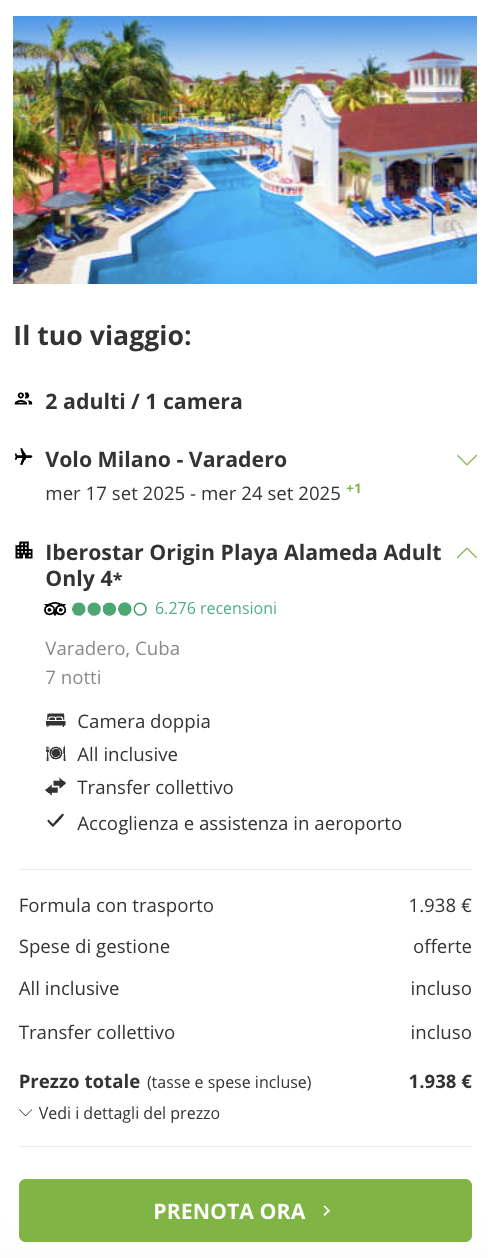Viewport: 488px width, 1258px height.
Task: Expand Vedi i dettagli del prezzo
Action: coord(120,1113)
